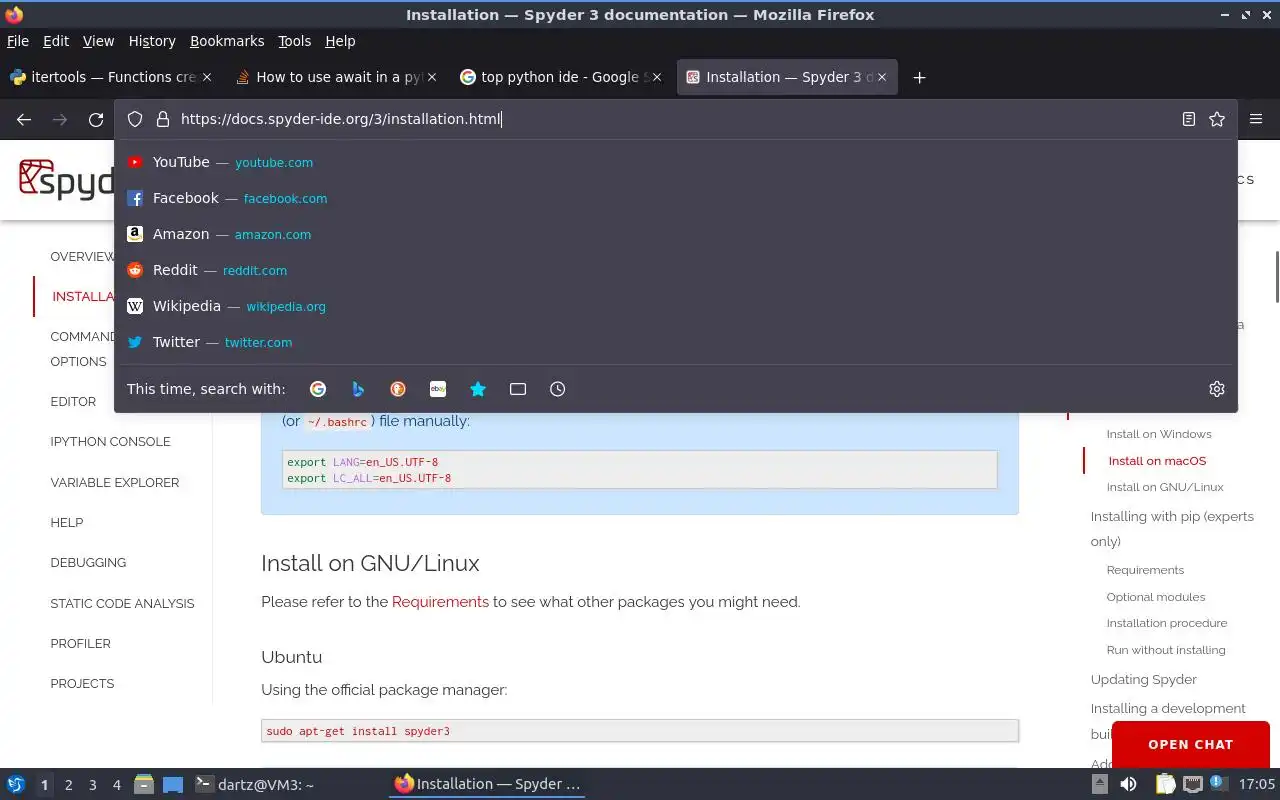Select Twitter suggestion in dropdown
Viewport: 1280px width, 800px height.
(676, 342)
